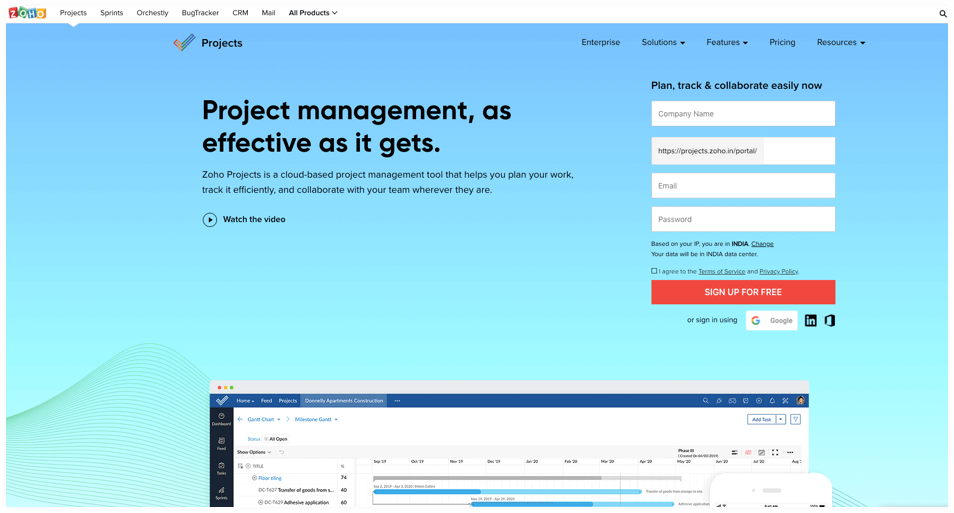Click the undo icon beside Show Options

(x=281, y=452)
